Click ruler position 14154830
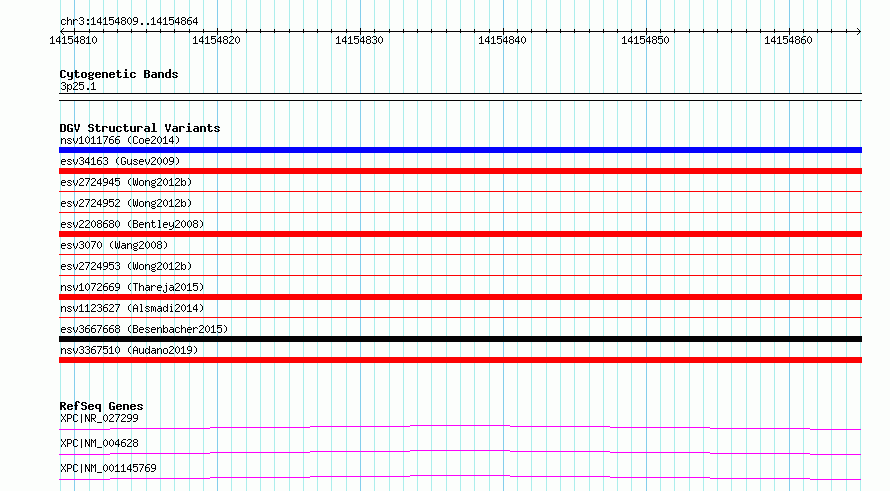 pyautogui.click(x=359, y=40)
